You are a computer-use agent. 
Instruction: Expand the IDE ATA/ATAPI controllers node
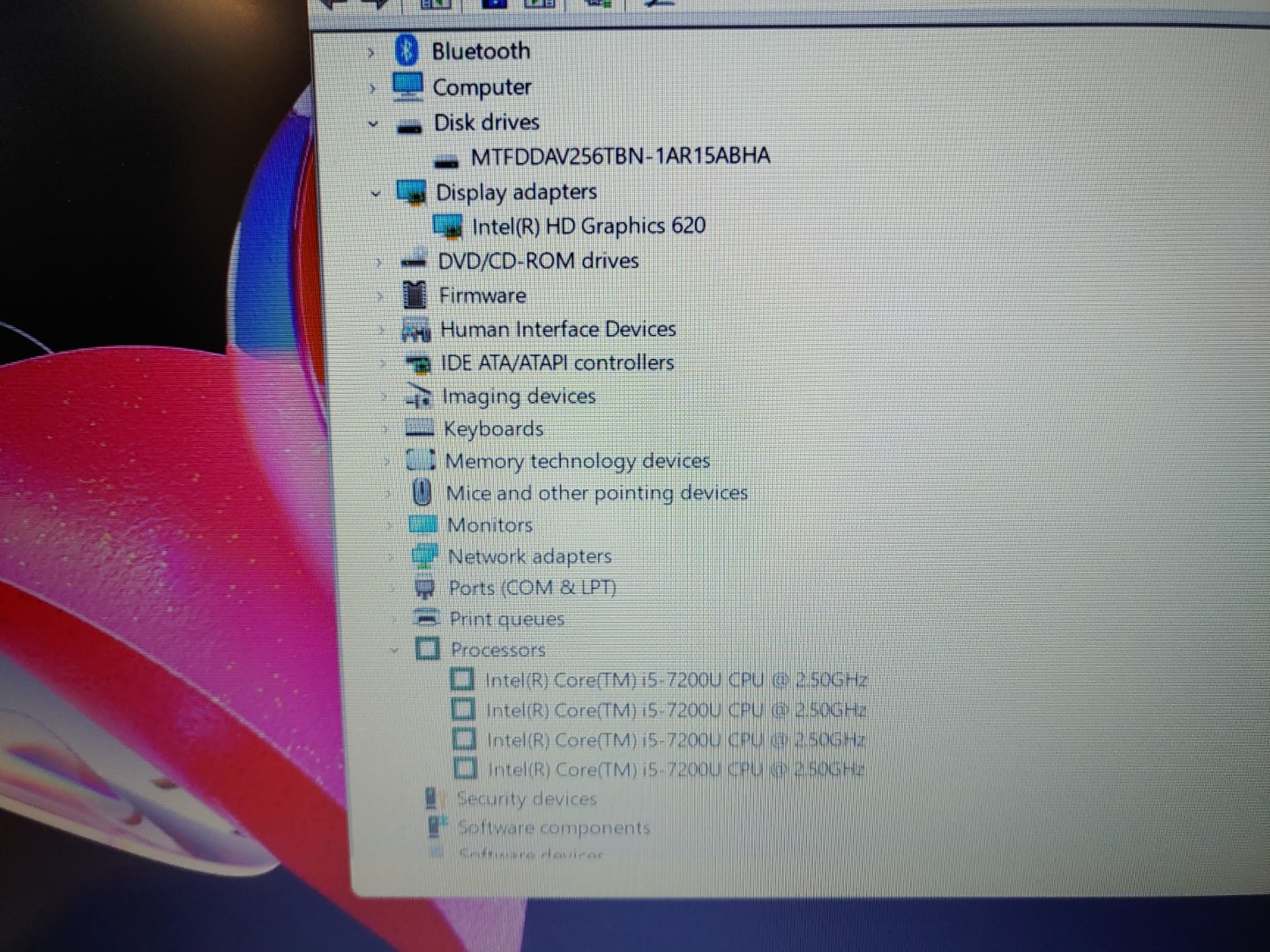[x=383, y=363]
